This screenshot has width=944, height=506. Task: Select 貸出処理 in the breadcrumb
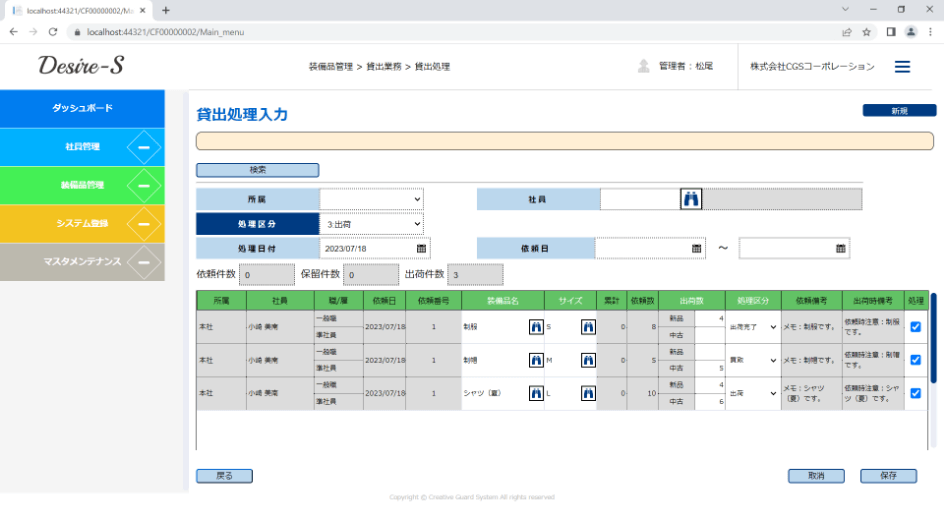click(432, 67)
